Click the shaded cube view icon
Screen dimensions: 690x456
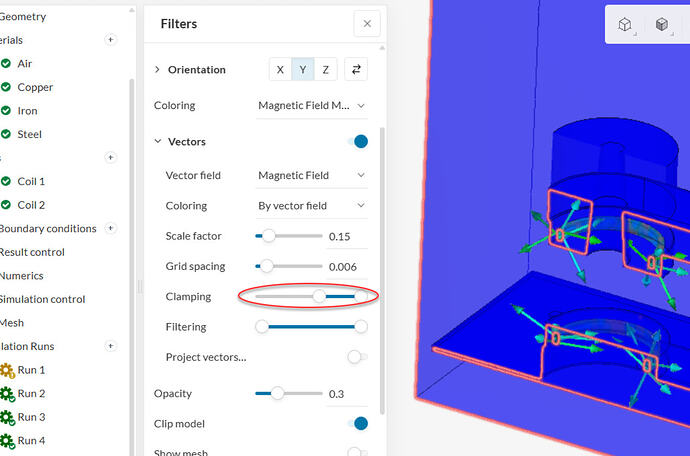coord(662,24)
